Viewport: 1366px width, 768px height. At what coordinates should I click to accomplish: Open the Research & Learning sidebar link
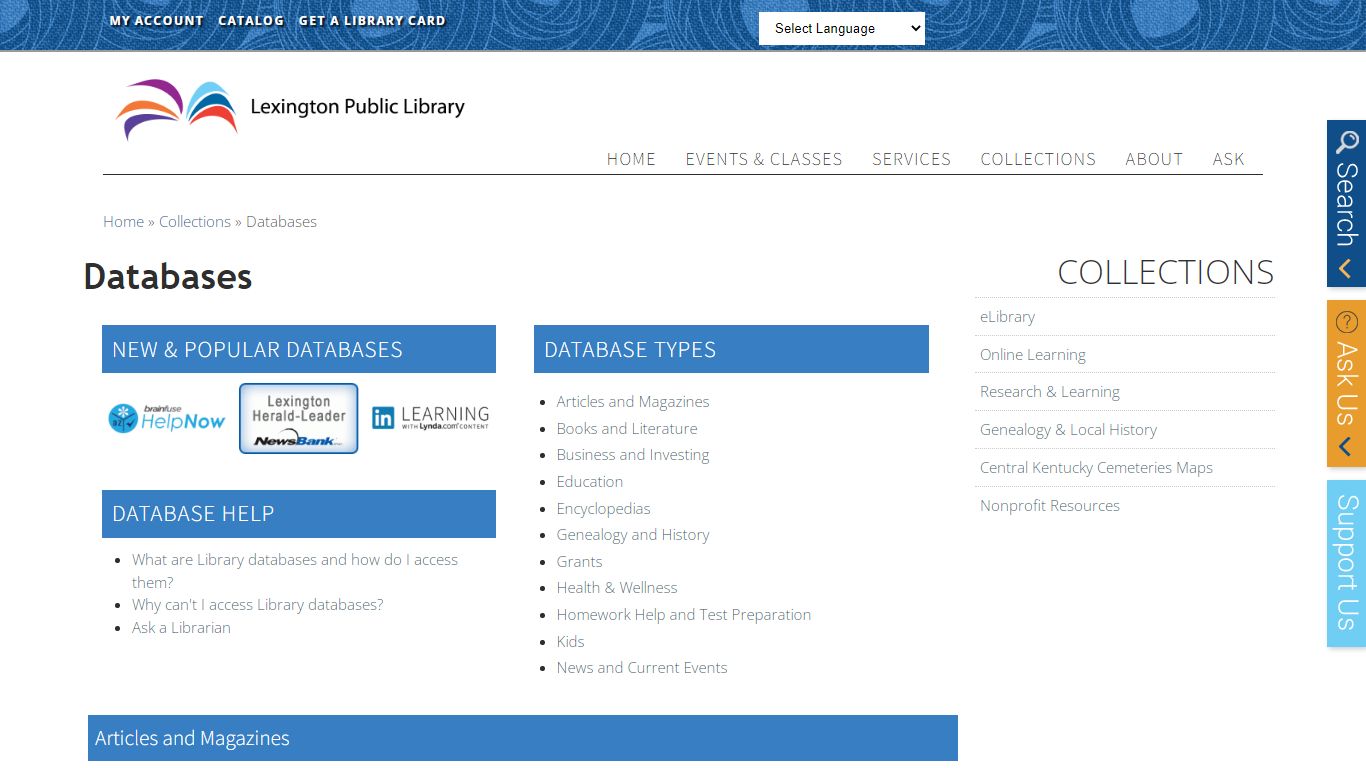(x=1049, y=392)
